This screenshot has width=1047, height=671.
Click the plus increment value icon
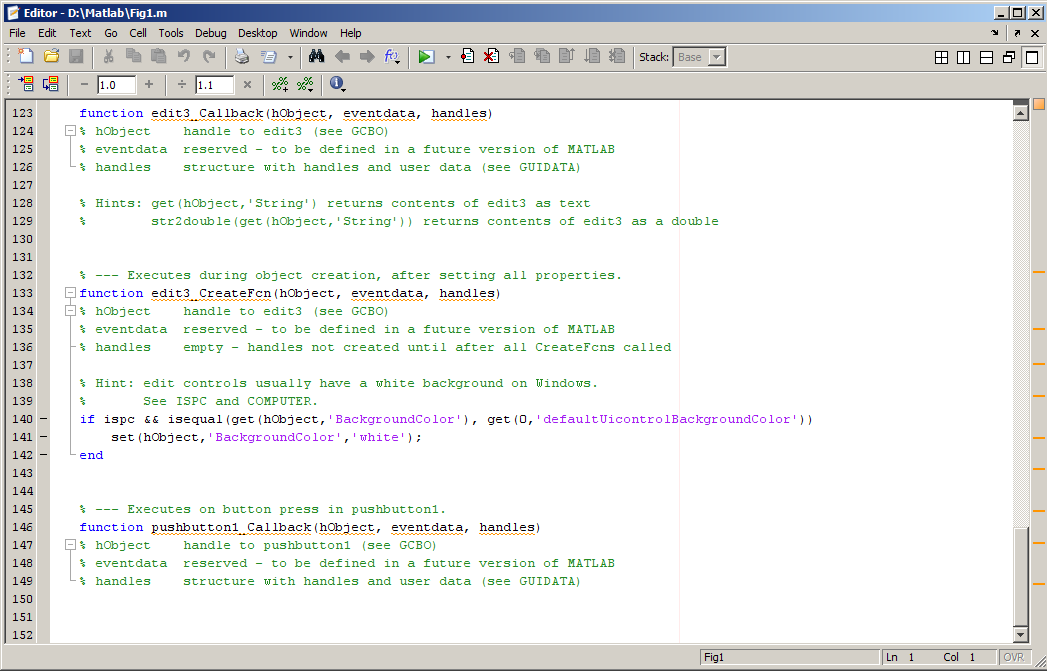(149, 84)
